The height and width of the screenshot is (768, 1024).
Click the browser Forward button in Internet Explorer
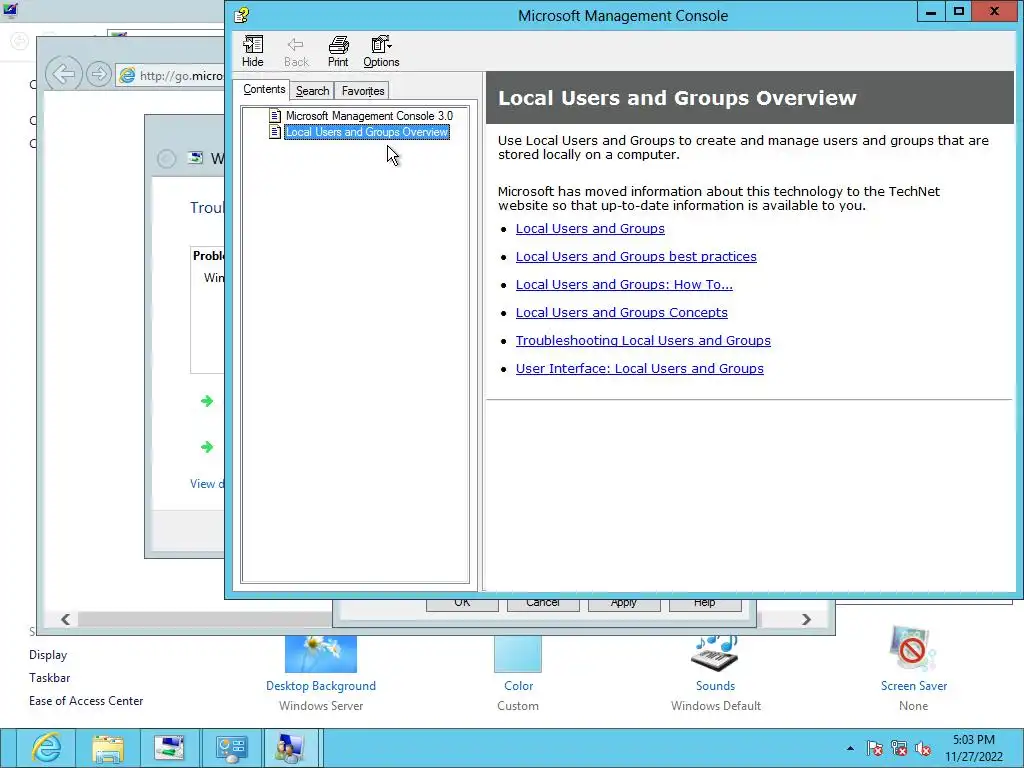[99, 74]
